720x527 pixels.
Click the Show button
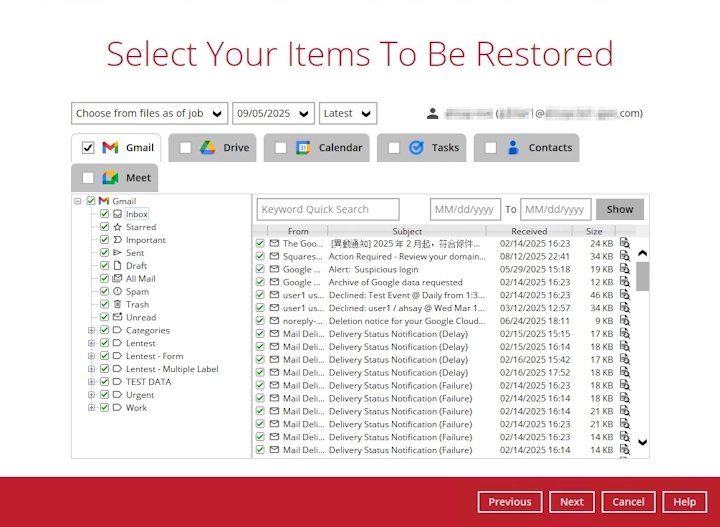(619, 209)
